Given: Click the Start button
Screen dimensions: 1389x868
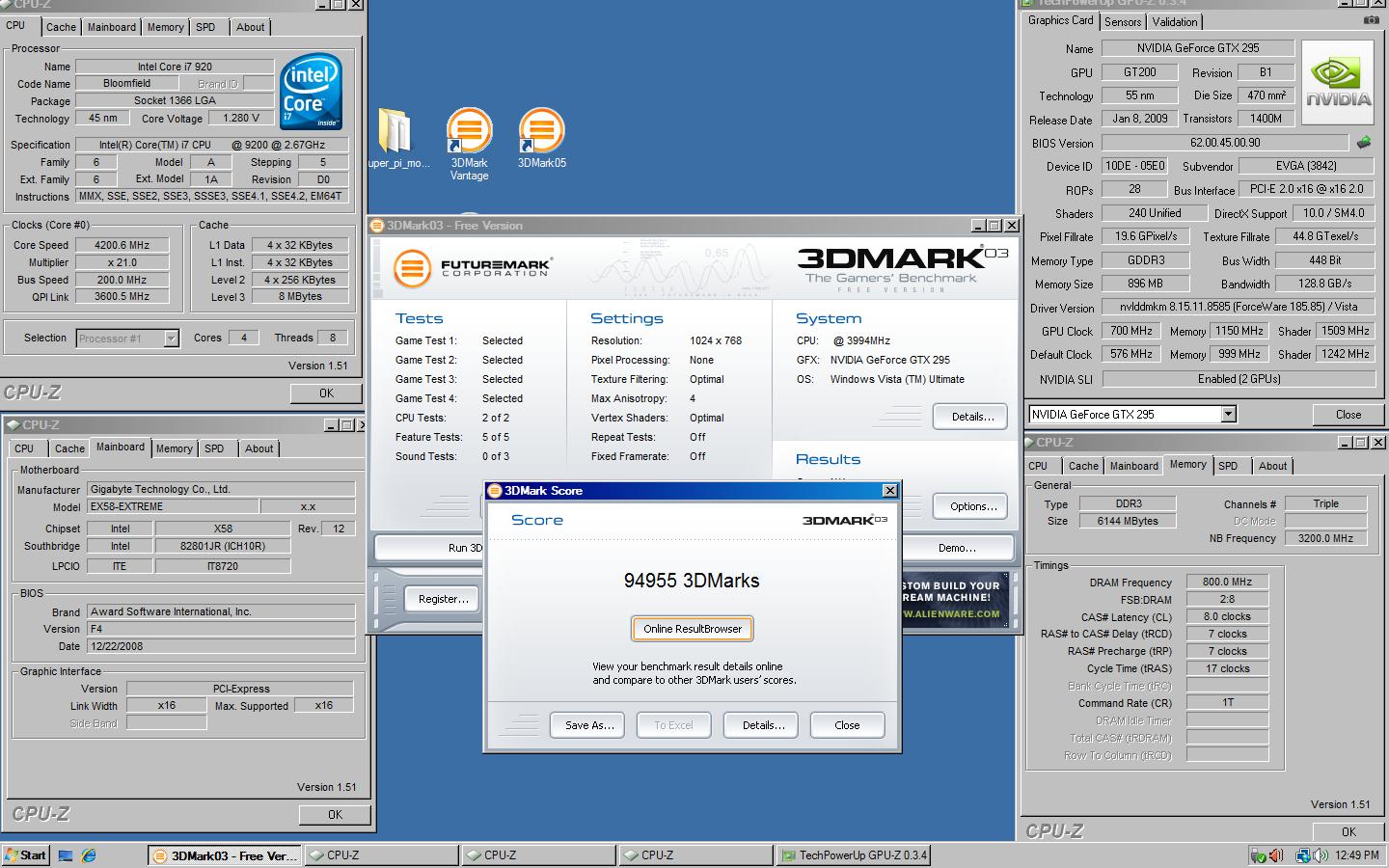Looking at the screenshot, I should click(x=26, y=855).
